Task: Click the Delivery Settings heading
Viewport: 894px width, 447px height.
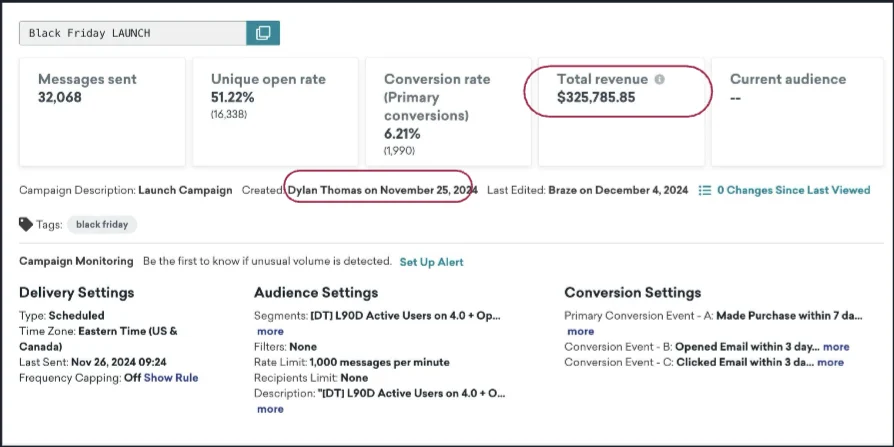Action: [76, 292]
